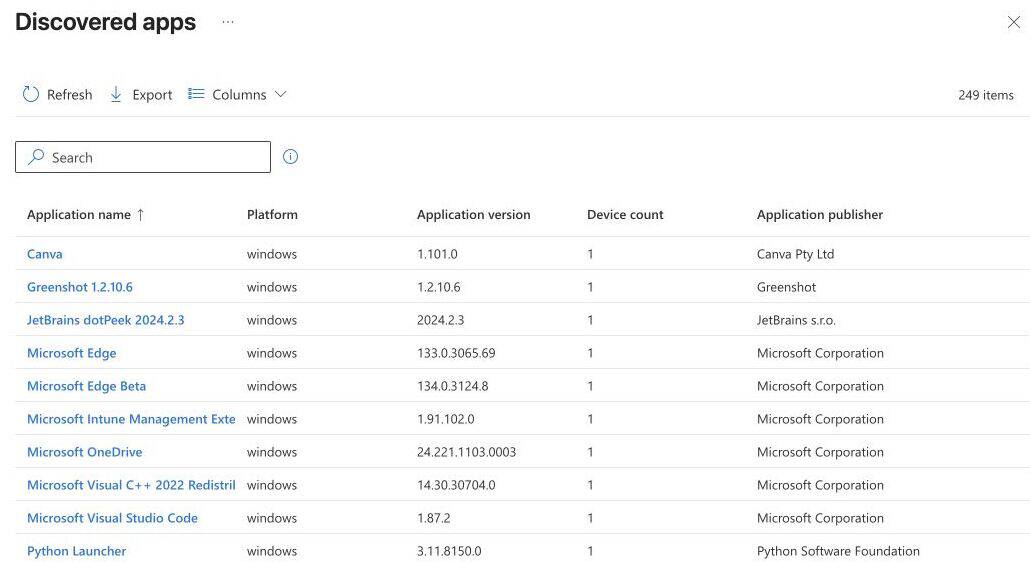This screenshot has height=562, width=1030.
Task: Click windows platform in Python Launcher row
Action: click(x=272, y=551)
